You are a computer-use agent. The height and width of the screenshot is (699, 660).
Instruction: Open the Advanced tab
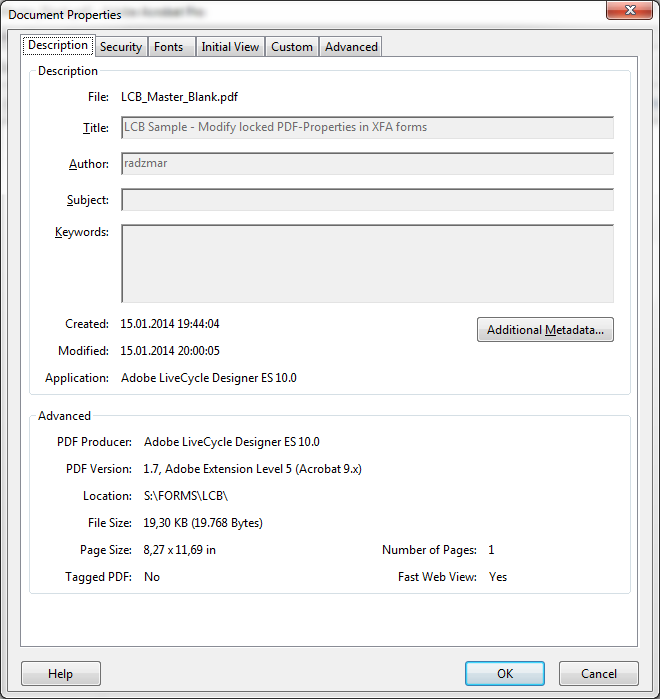coord(351,47)
